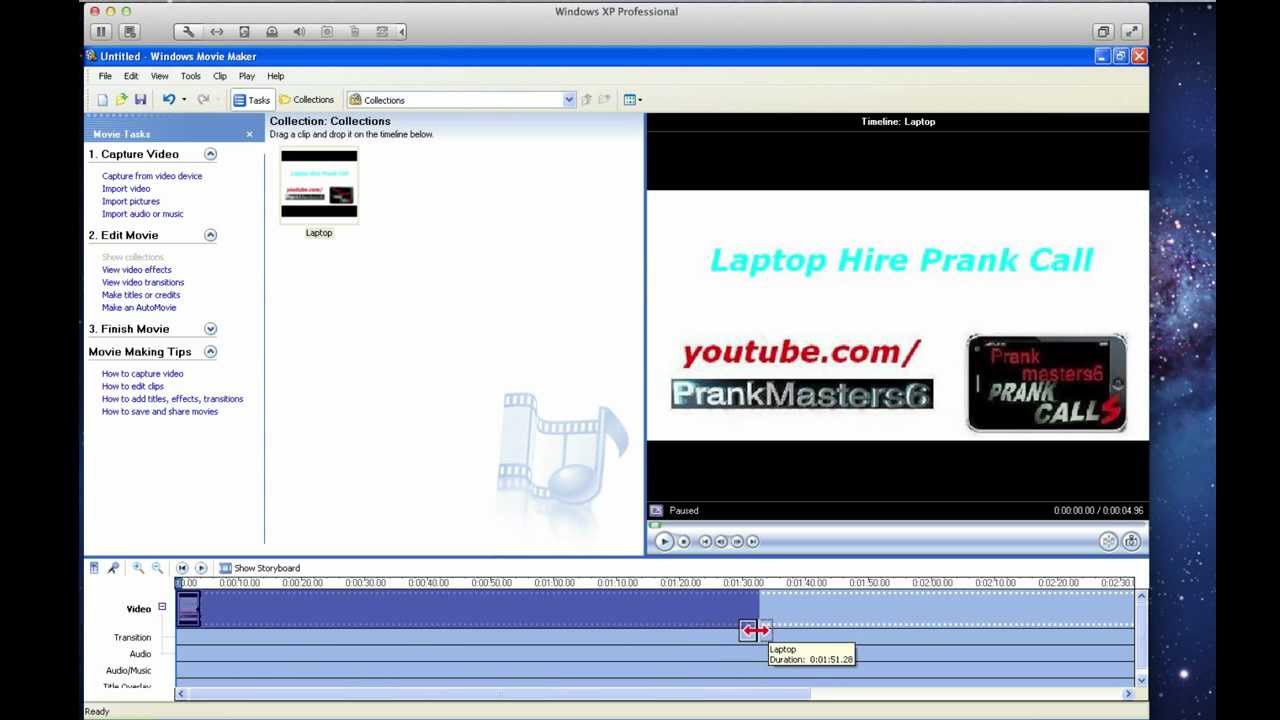The image size is (1280, 720).
Task: Click the preview seek bar
Action: point(897,524)
